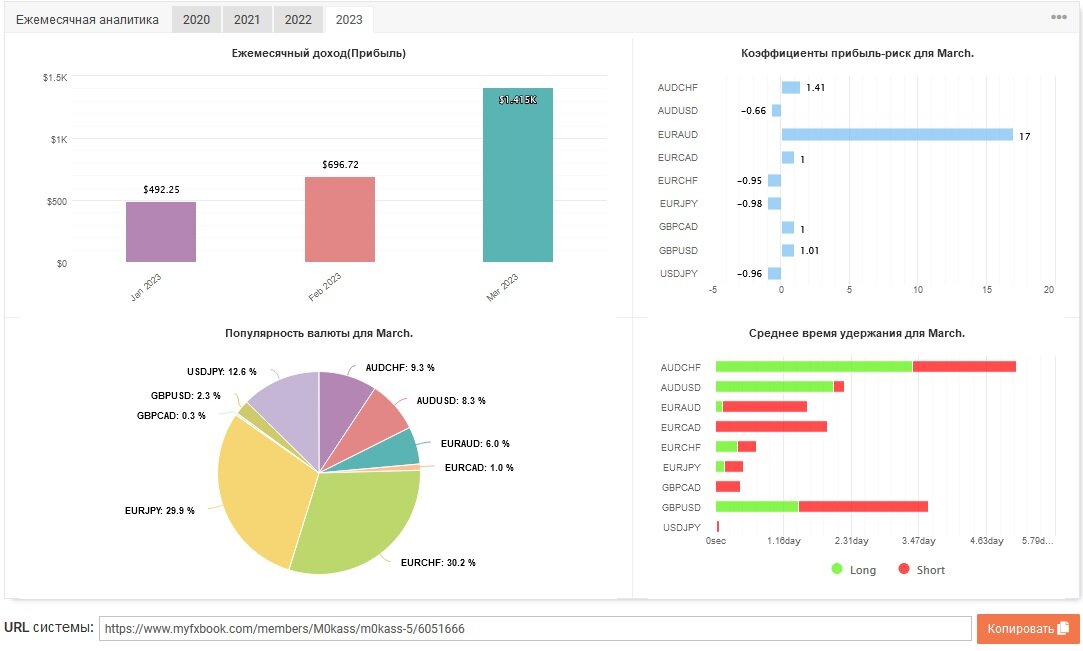Click the GBPUSD red short holding-time bar
The image size is (1083, 651).
[863, 507]
